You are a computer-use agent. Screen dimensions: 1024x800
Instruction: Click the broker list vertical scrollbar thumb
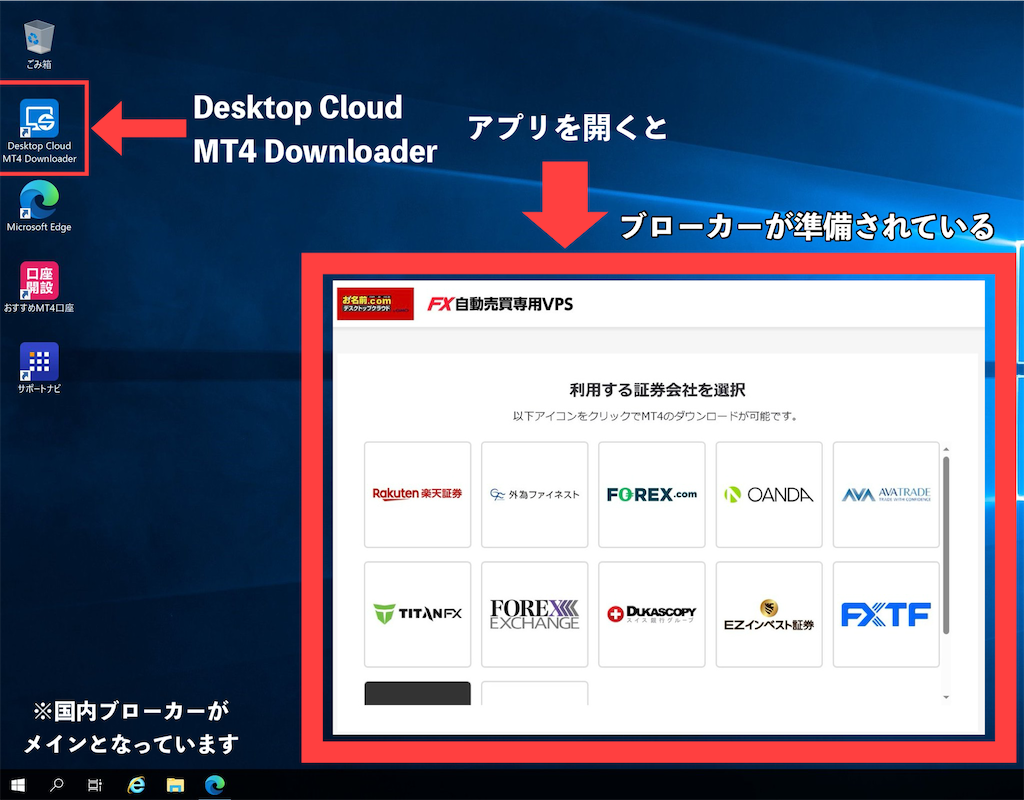[946, 545]
